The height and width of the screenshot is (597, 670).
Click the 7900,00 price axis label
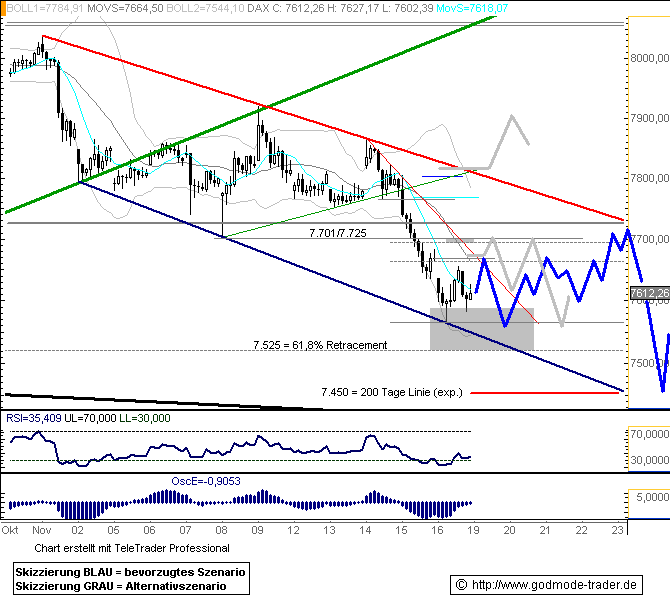[x=650, y=118]
